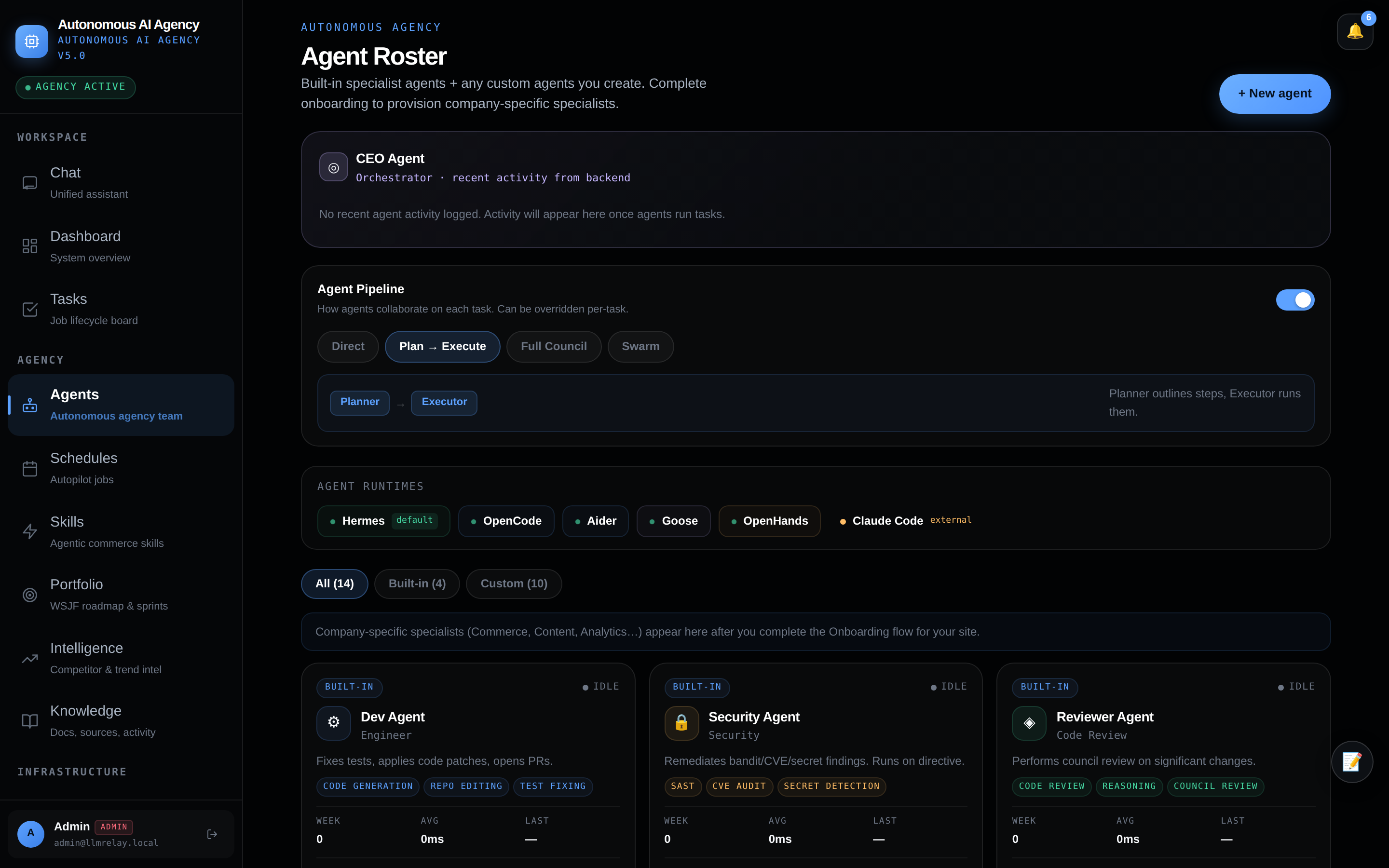The width and height of the screenshot is (1389, 868).
Task: Select the Claude Code external runtime
Action: click(906, 521)
